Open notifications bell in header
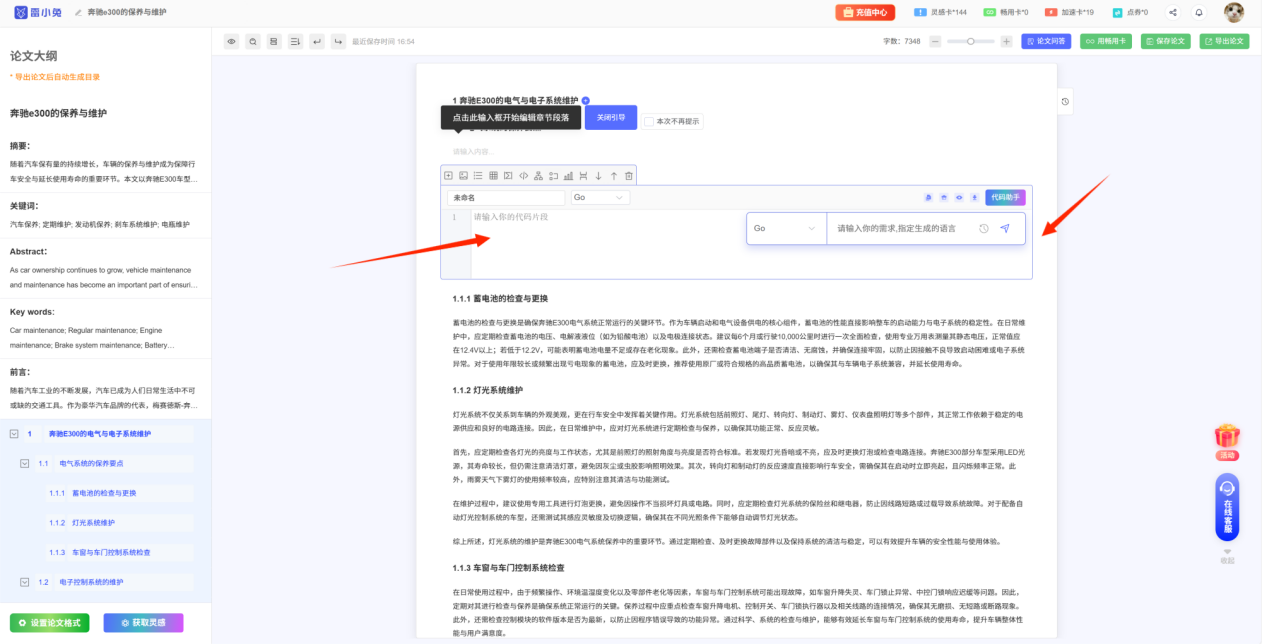The image size is (1262, 644). (x=1198, y=12)
